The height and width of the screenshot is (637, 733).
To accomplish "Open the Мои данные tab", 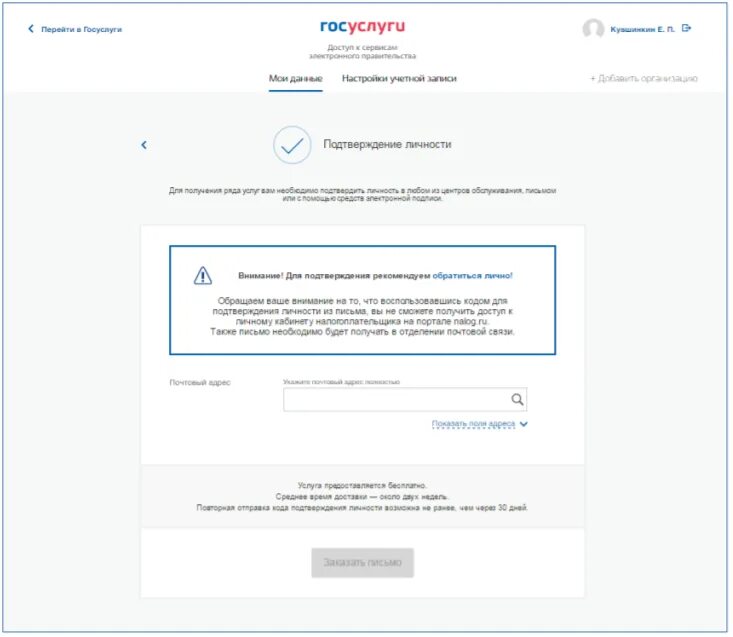I will pos(295,79).
